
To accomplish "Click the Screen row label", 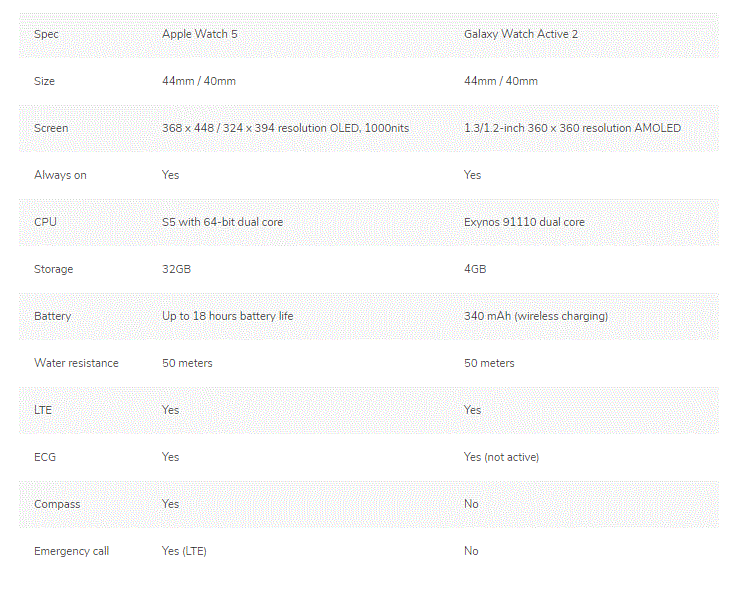I will coord(51,128).
